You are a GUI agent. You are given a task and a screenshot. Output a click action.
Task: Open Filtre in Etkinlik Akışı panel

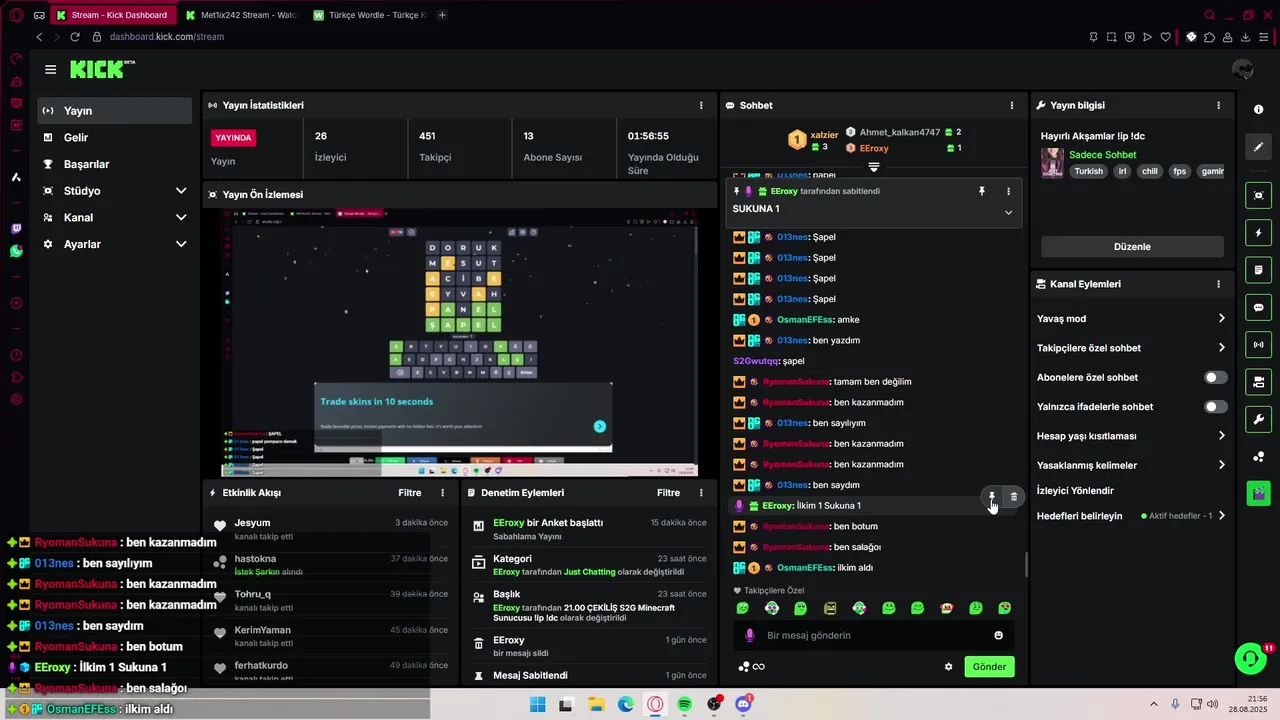pyautogui.click(x=410, y=493)
